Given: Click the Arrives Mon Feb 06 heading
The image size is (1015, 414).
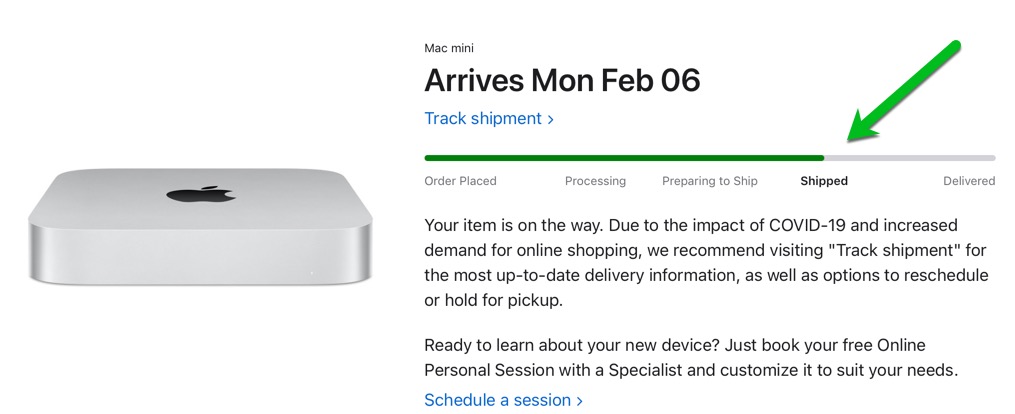Looking at the screenshot, I should click(x=562, y=80).
